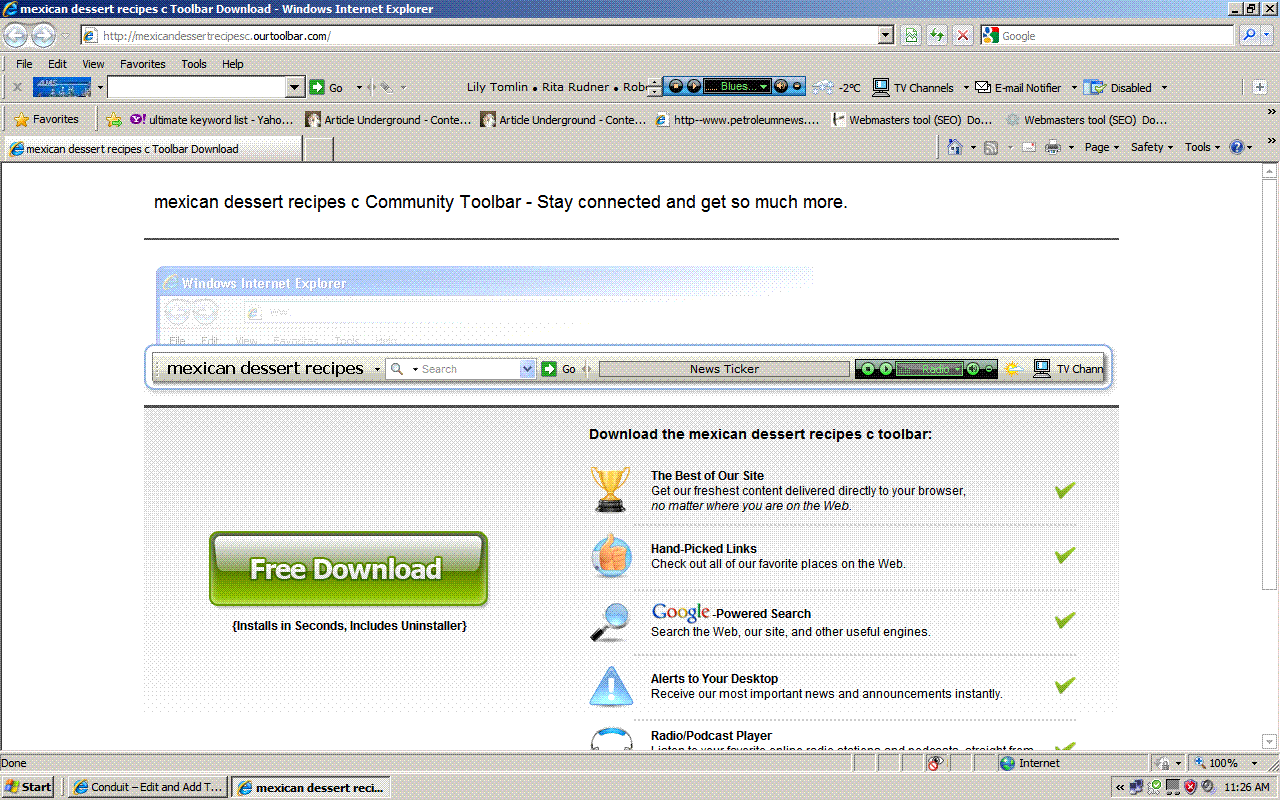Select the mexican dessert recipes c Toolbar Download tab

pyautogui.click(x=152, y=149)
